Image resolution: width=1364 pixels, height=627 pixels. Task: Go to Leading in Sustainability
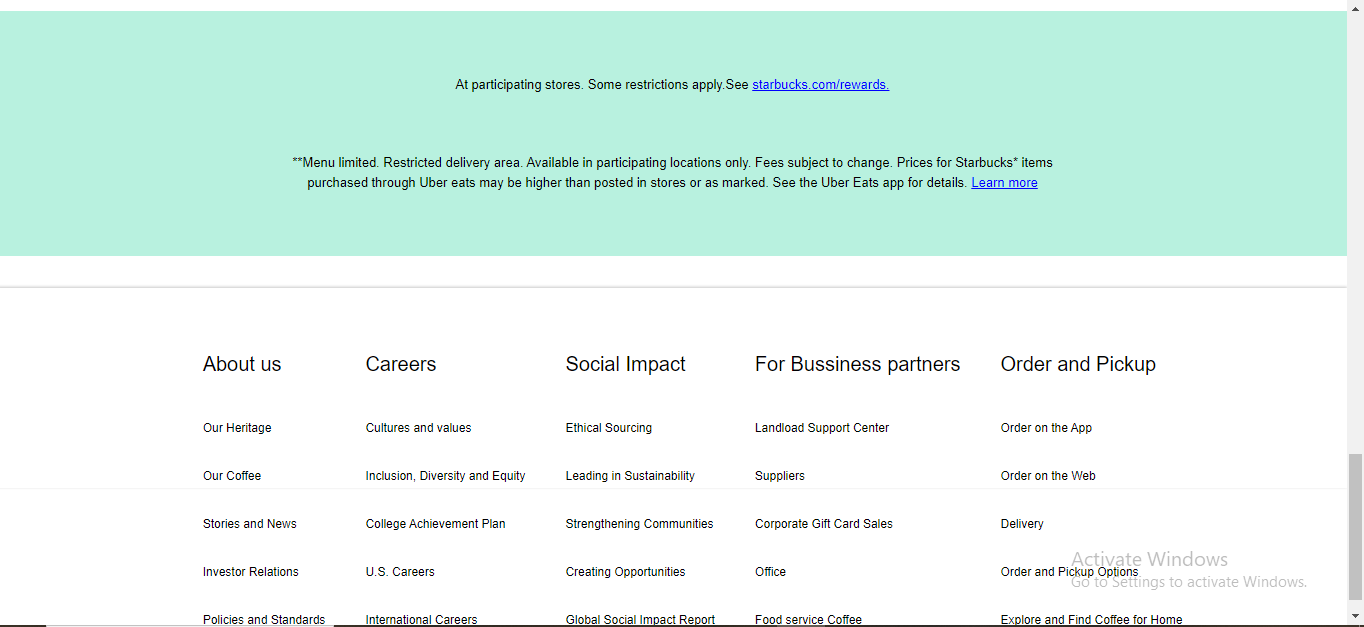[630, 476]
